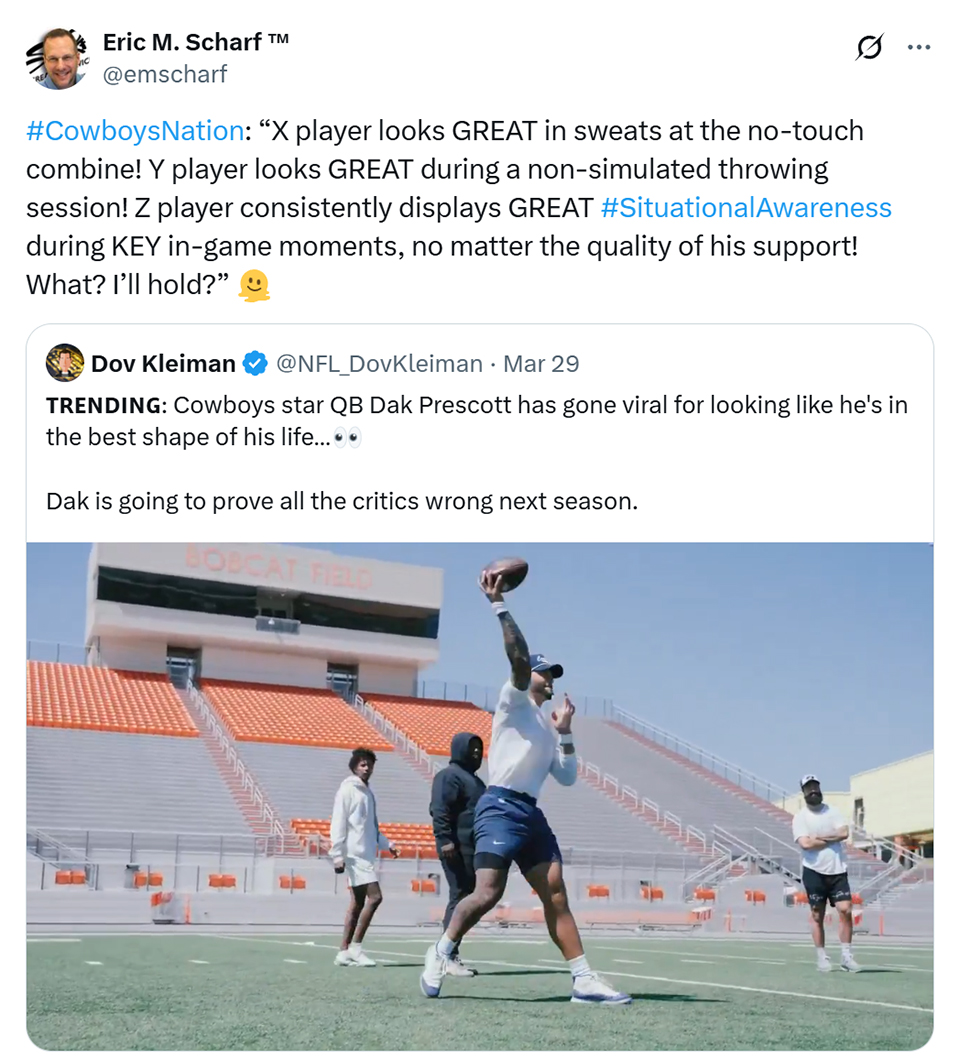Open the @NFL_DovKleiman handle
This screenshot has height=1056, width=960.
379,364
